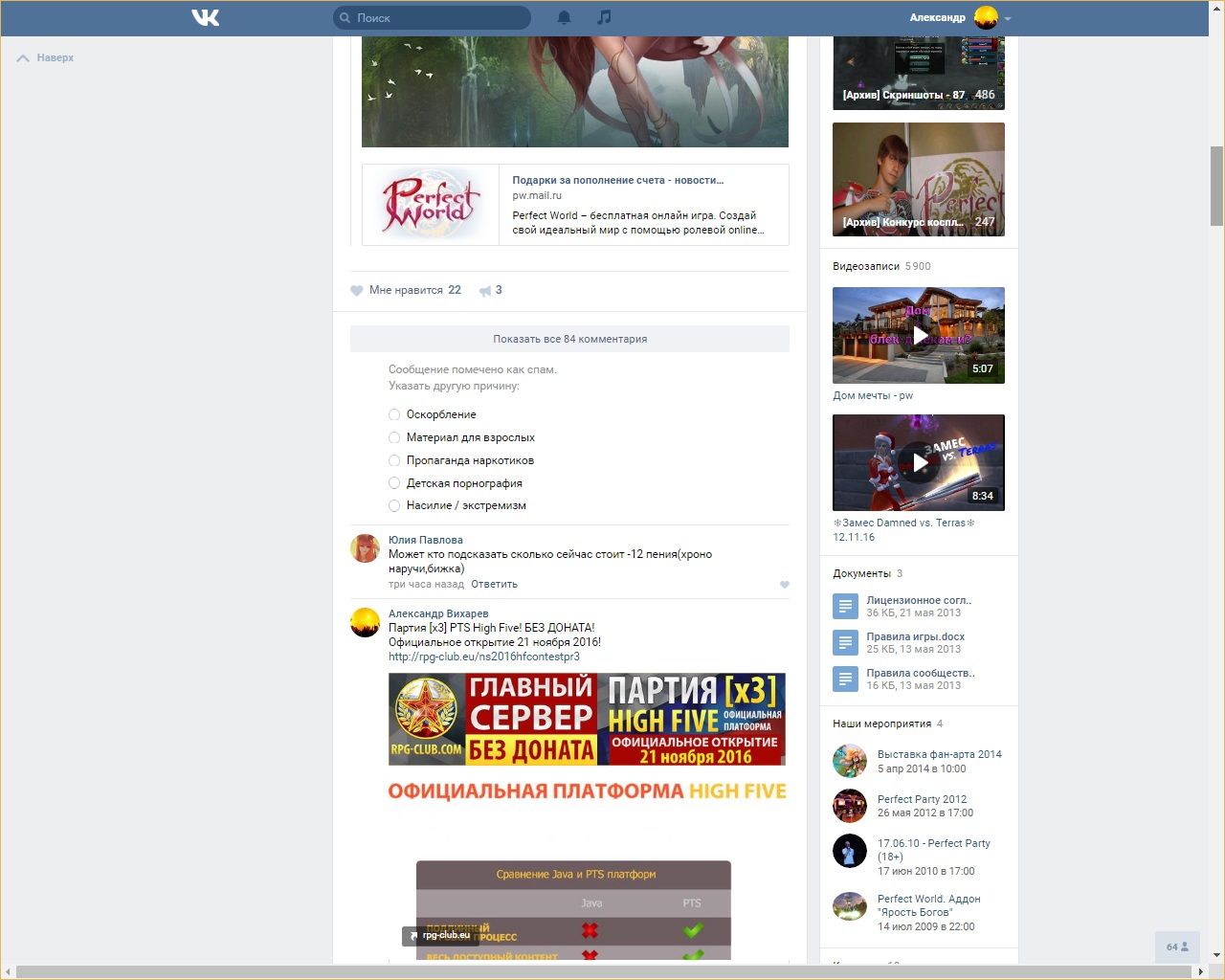Image resolution: width=1225 pixels, height=980 pixels.
Task: Open the music note icon
Action: click(604, 17)
